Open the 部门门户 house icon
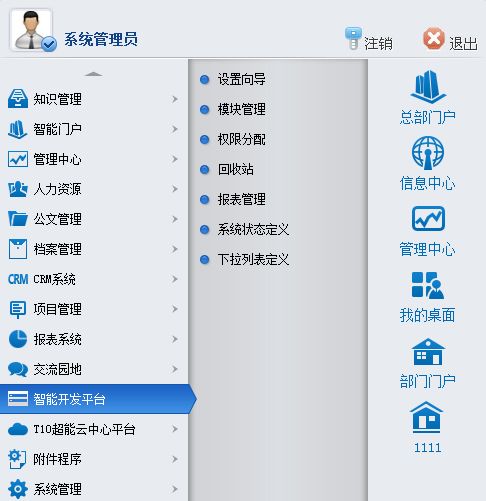The width and height of the screenshot is (486, 501). click(x=428, y=352)
